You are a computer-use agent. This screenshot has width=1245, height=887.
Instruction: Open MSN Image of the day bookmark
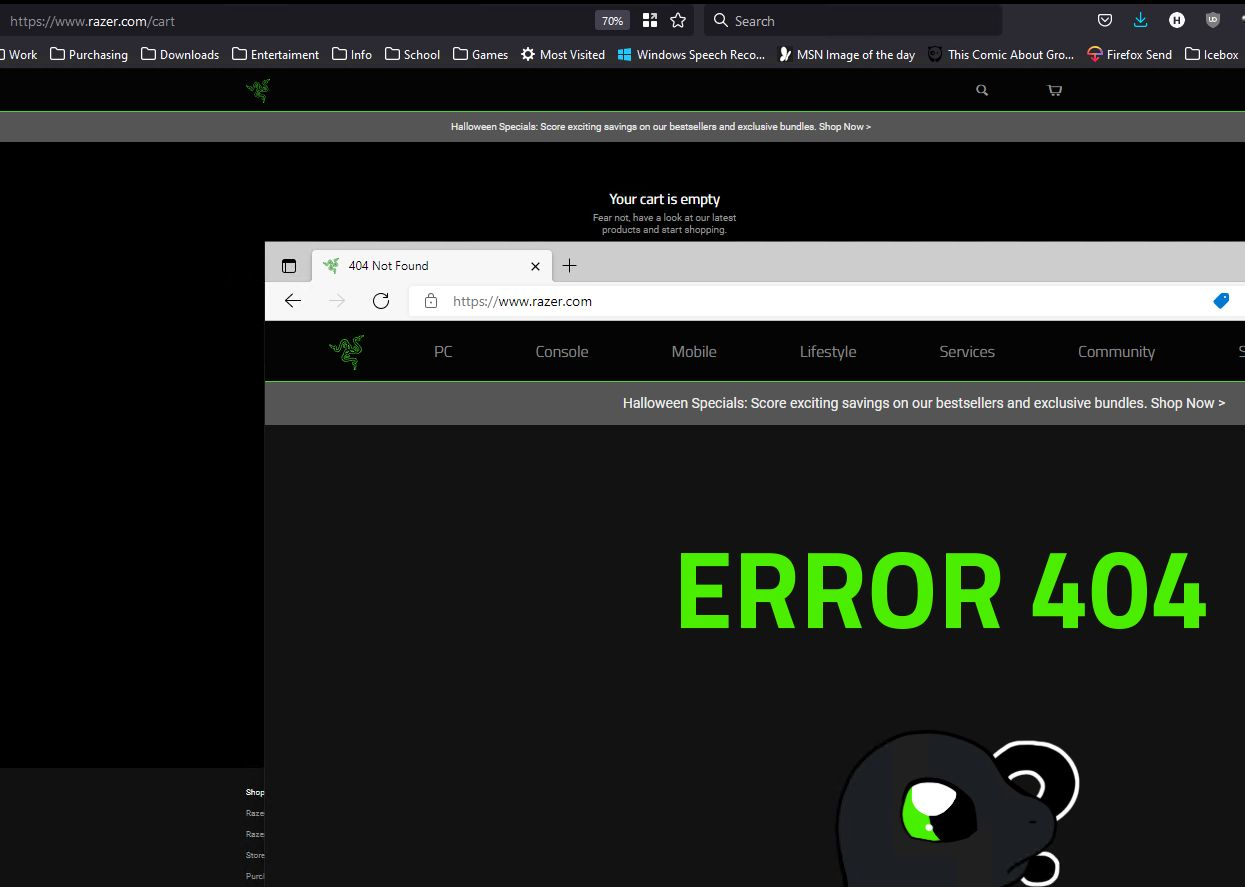click(846, 55)
